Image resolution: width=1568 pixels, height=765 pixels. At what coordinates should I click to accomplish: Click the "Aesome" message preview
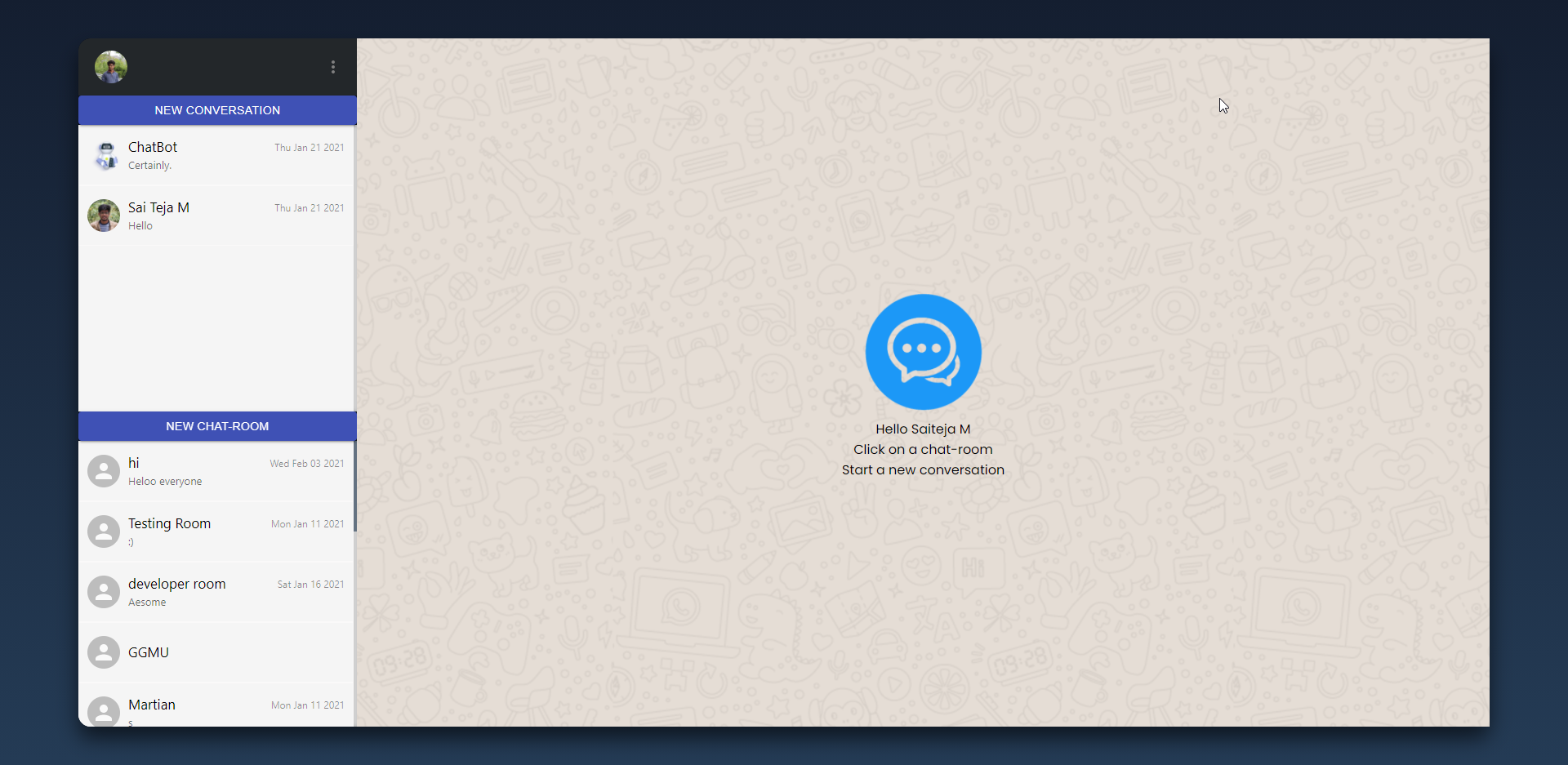coord(147,603)
